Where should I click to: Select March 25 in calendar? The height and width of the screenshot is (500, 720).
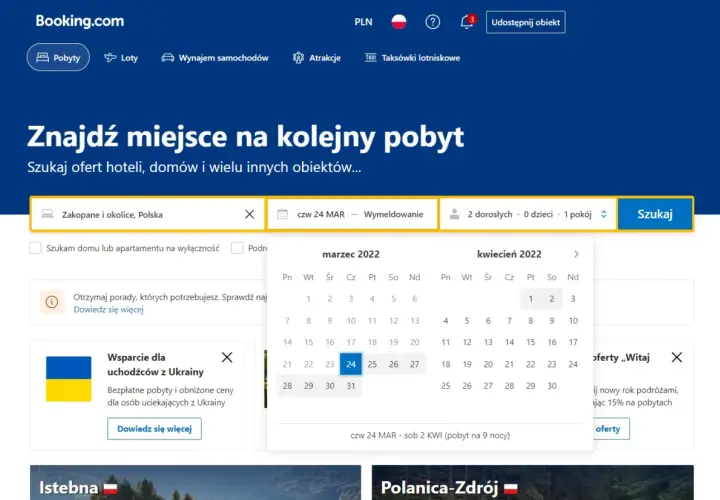(x=372, y=364)
